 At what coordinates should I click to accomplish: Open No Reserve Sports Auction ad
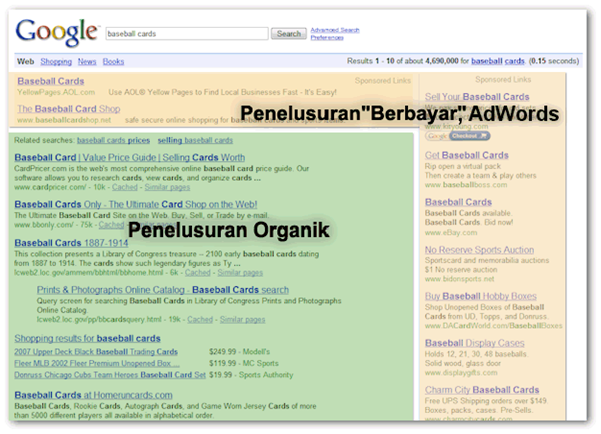[x=479, y=250]
